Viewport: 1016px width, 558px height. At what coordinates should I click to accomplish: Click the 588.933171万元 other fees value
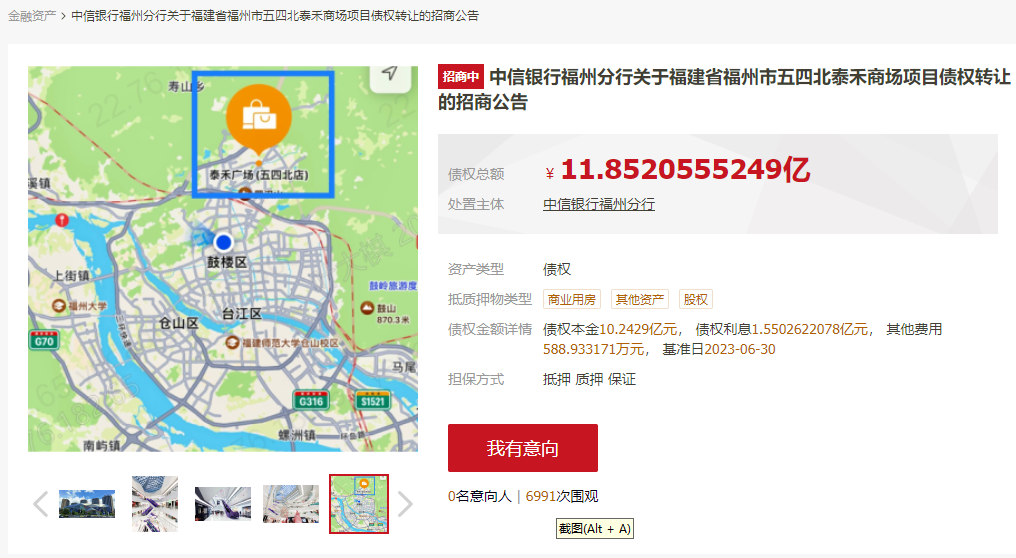click(x=593, y=349)
